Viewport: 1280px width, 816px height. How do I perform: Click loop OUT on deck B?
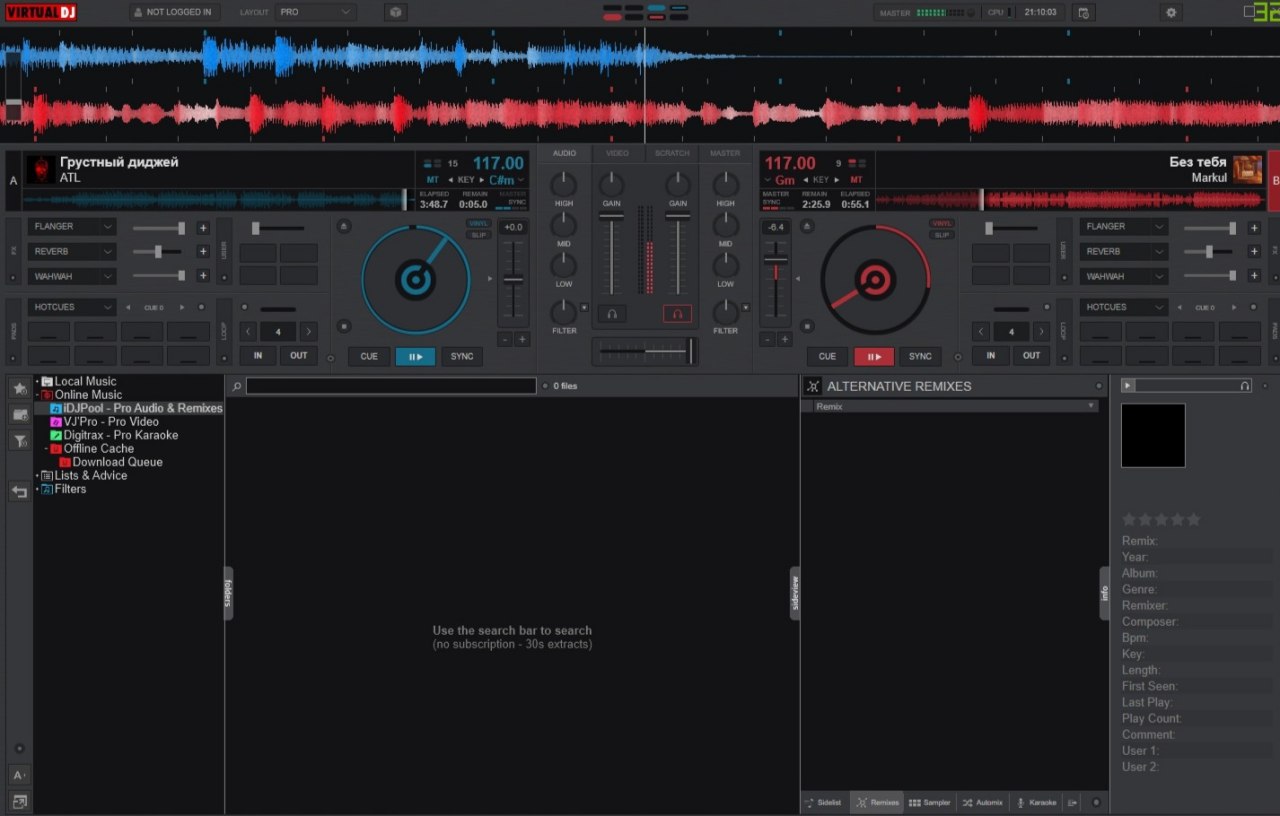click(1030, 356)
